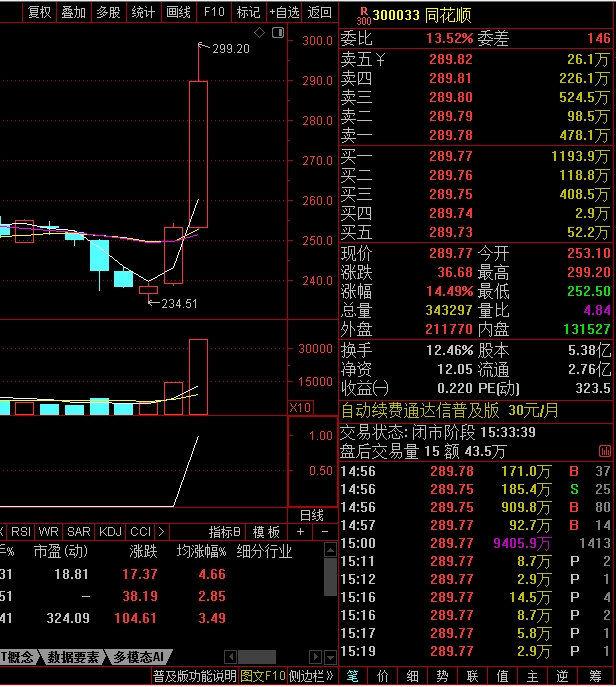
Task: Click the diamond marker icon above the chart
Action: point(259,32)
